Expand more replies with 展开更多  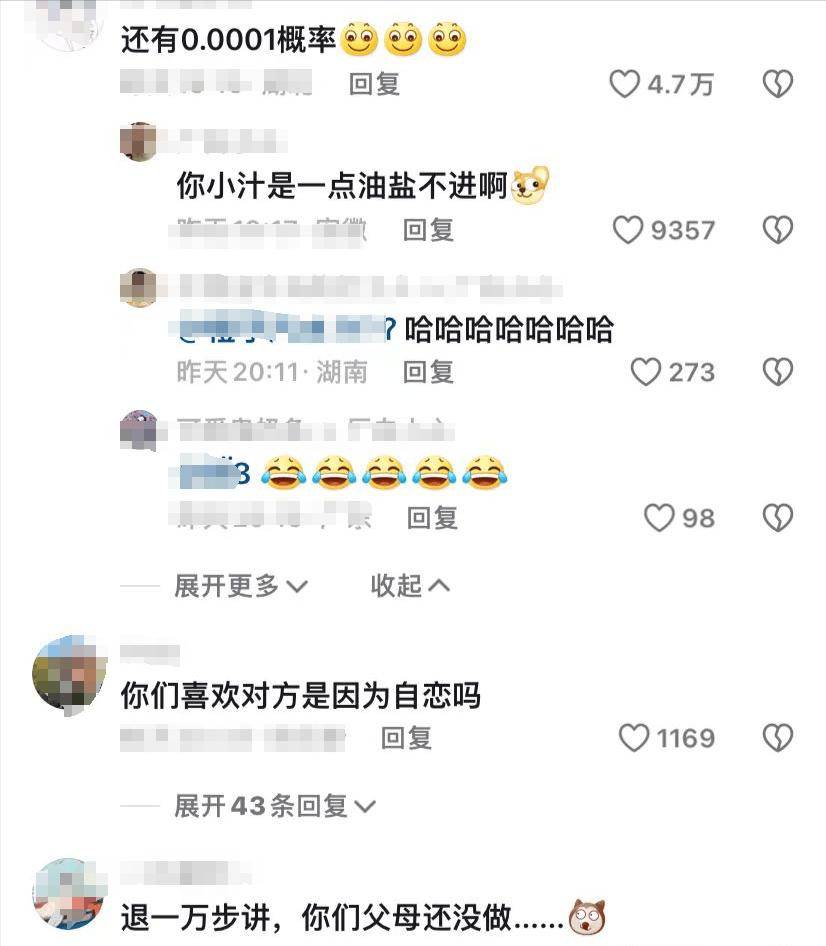coord(241,586)
